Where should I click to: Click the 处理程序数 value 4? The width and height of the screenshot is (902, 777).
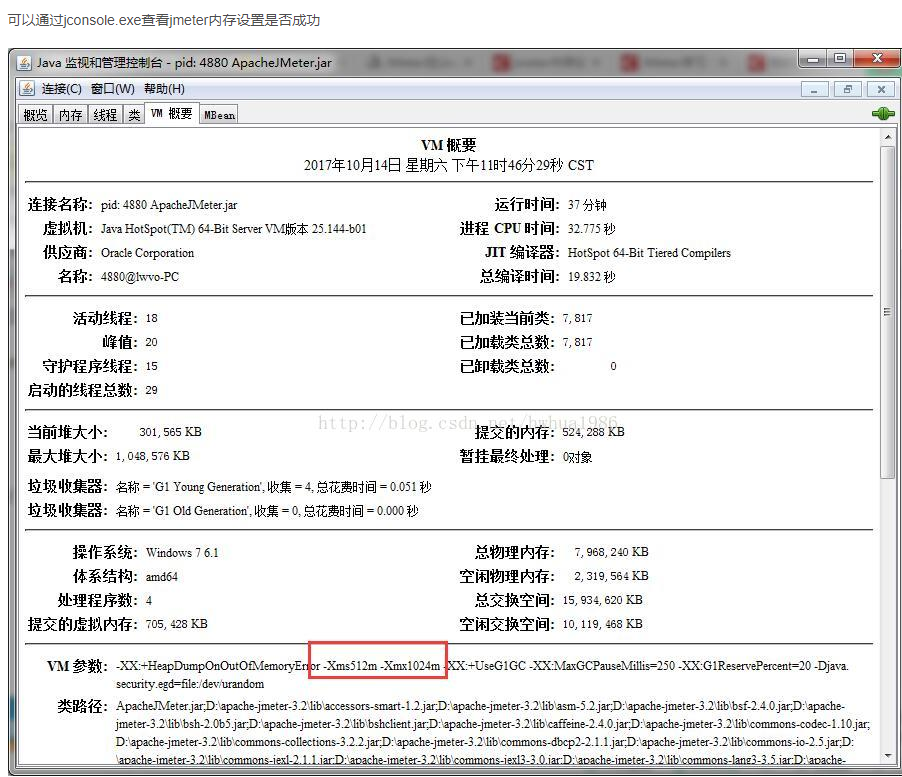(148, 601)
